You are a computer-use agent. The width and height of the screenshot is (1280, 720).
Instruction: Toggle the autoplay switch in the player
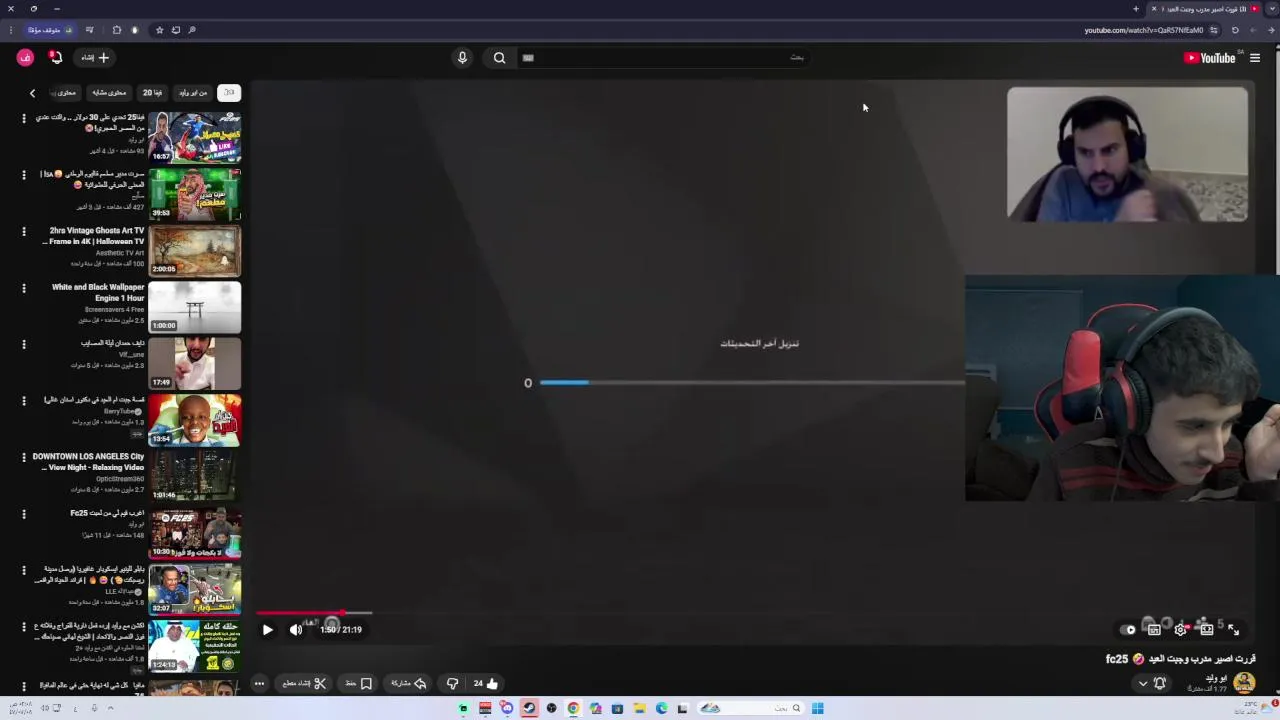click(1129, 630)
